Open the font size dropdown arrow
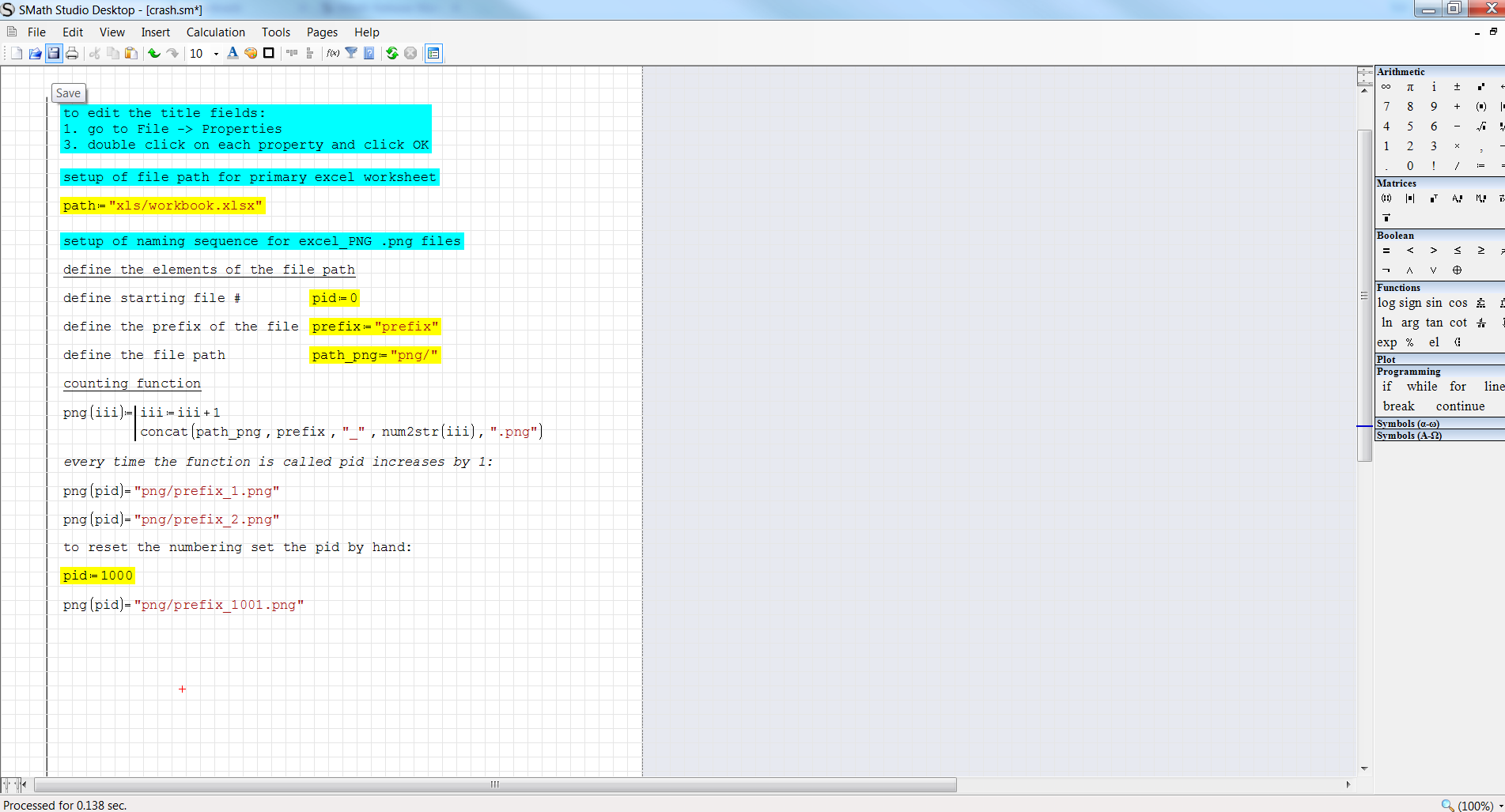The height and width of the screenshot is (812, 1505). [x=216, y=54]
